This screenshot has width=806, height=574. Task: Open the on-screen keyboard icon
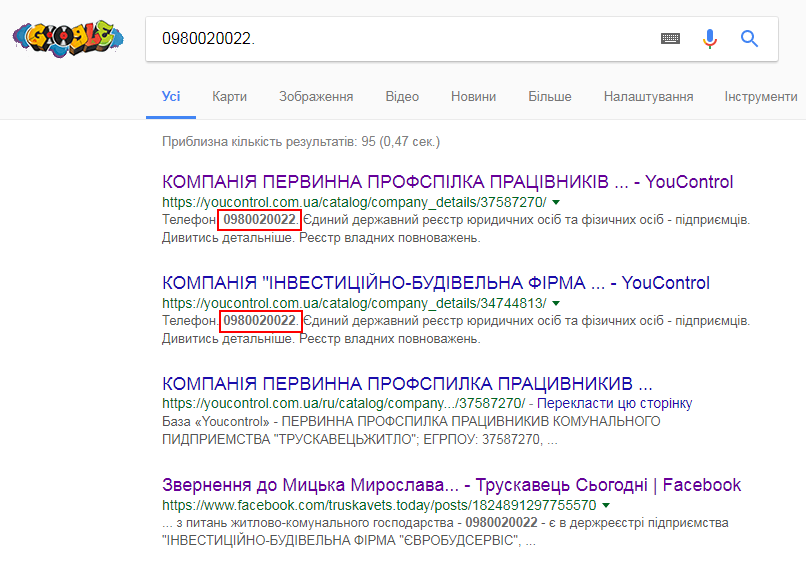[670, 39]
